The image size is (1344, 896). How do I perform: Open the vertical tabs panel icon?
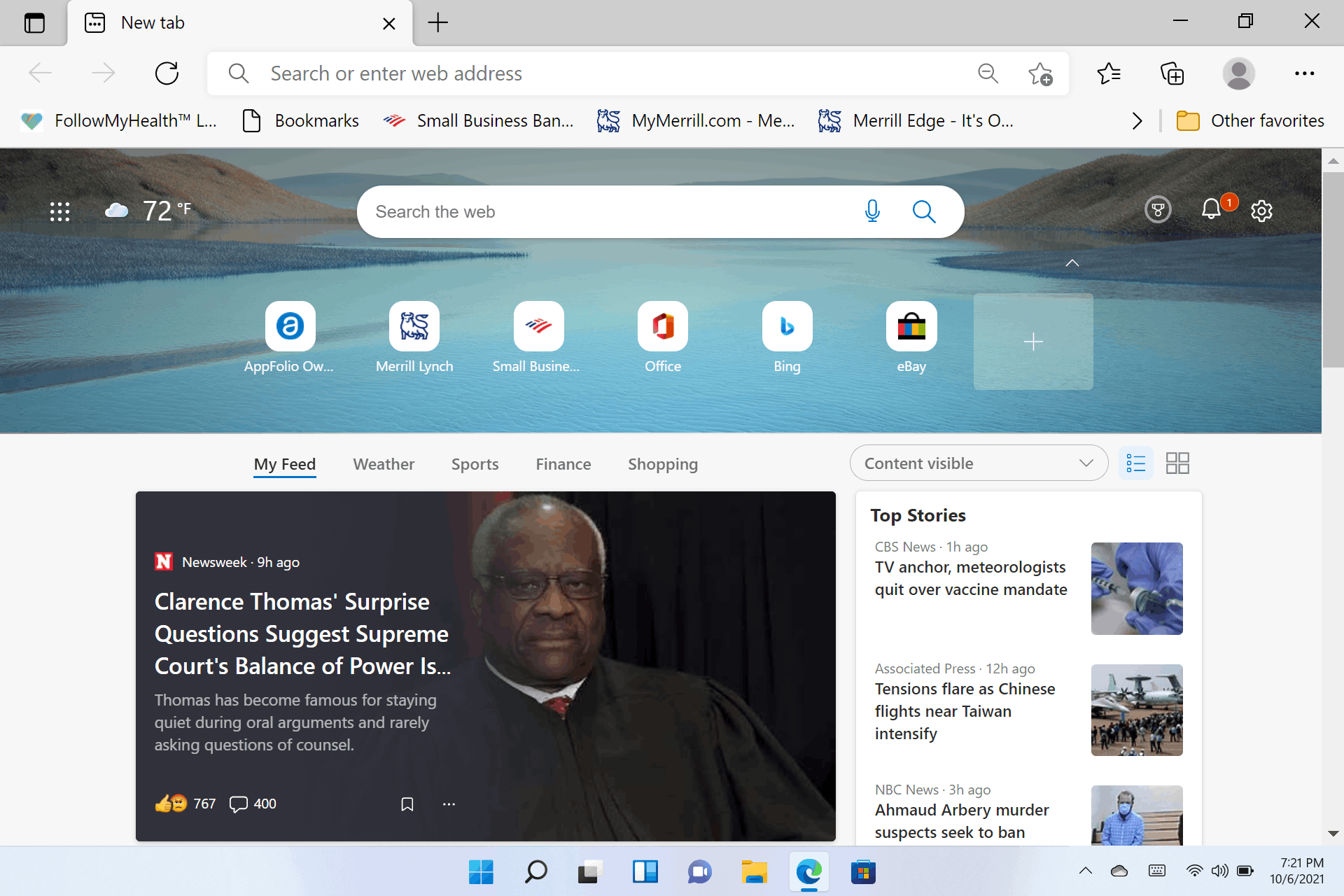[x=34, y=23]
